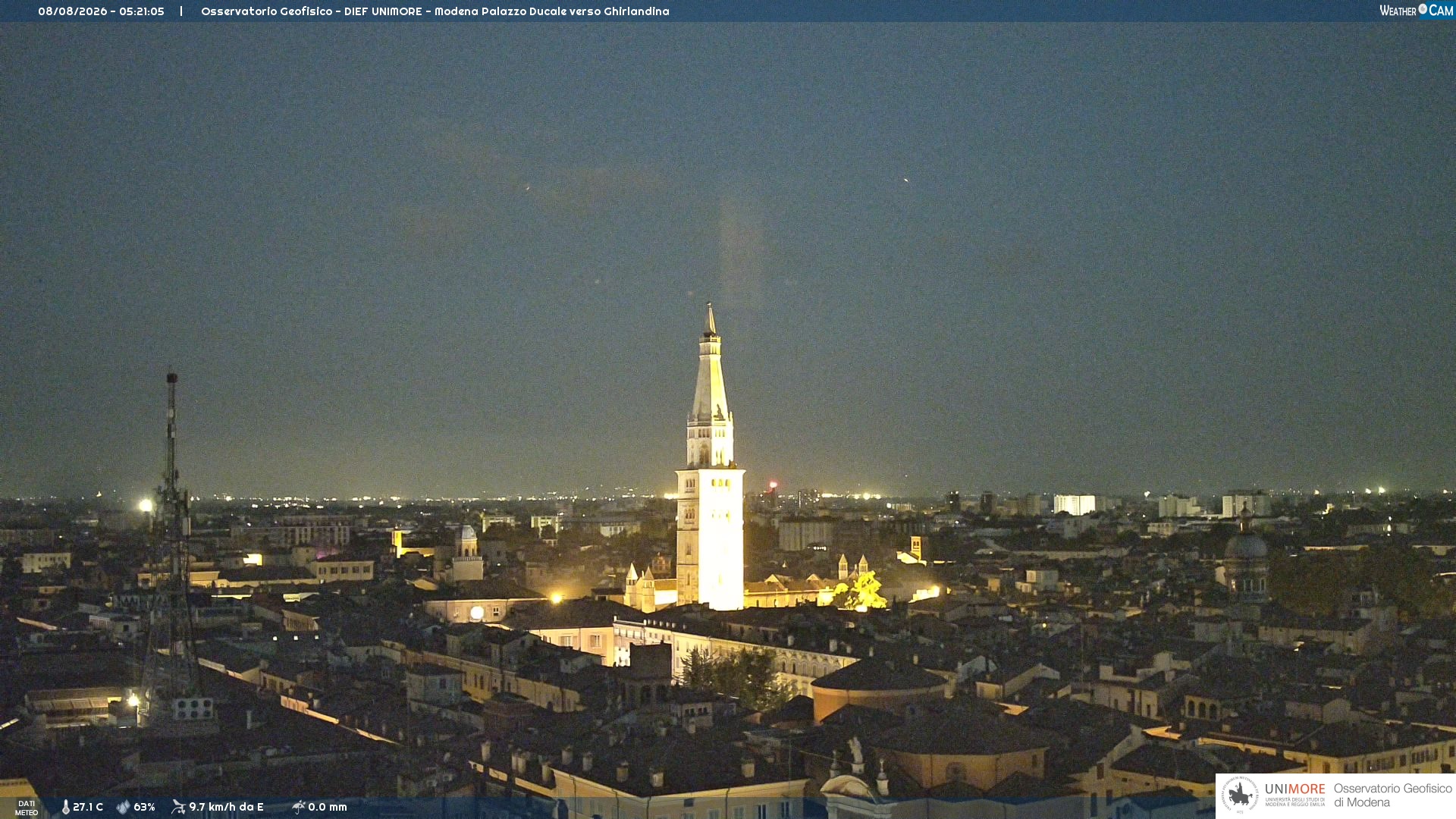Viewport: 1456px width, 819px height.
Task: Click the 0.0 mm rainfall value
Action: tap(328, 807)
